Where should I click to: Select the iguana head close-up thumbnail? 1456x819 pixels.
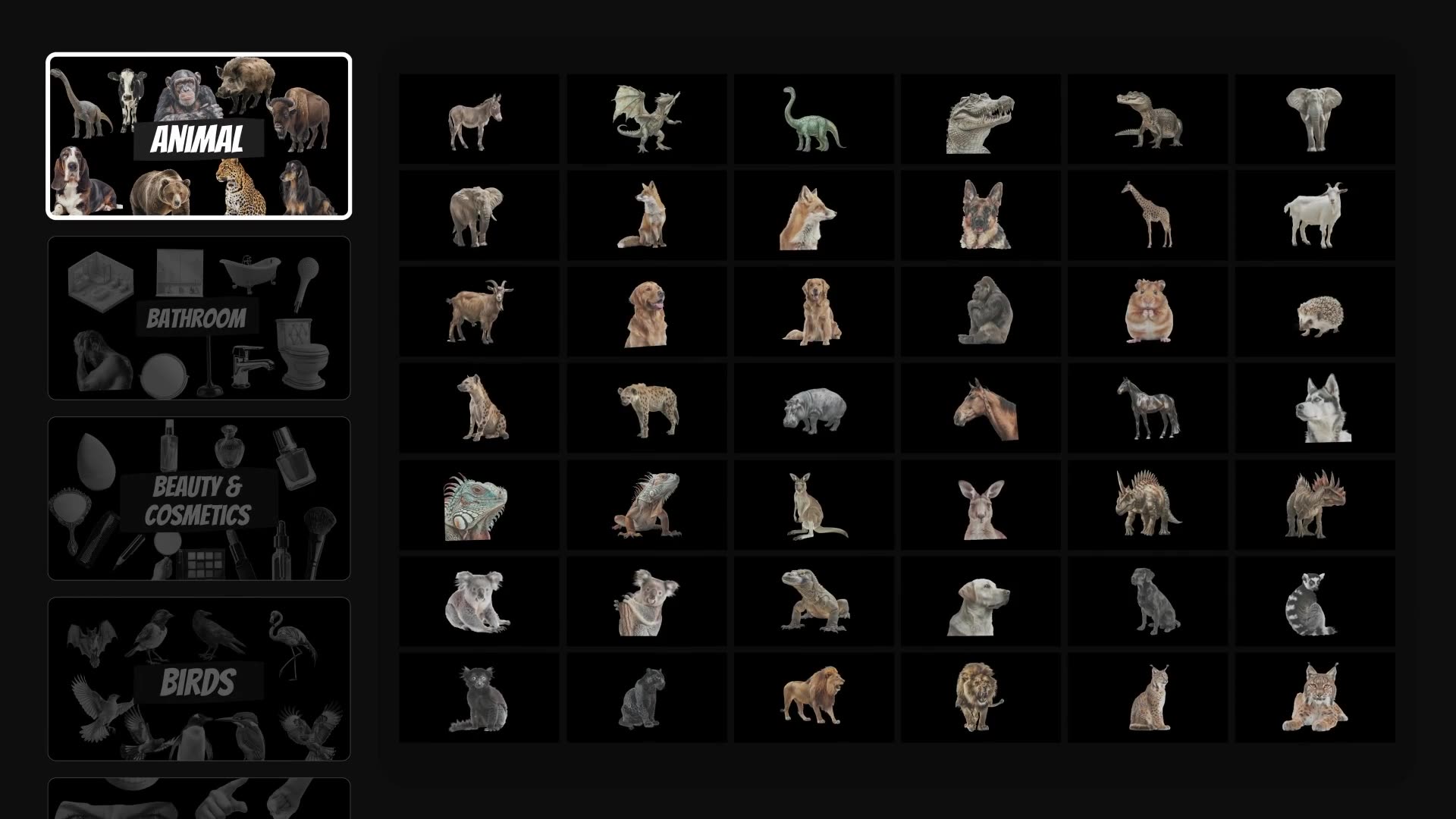(479, 505)
